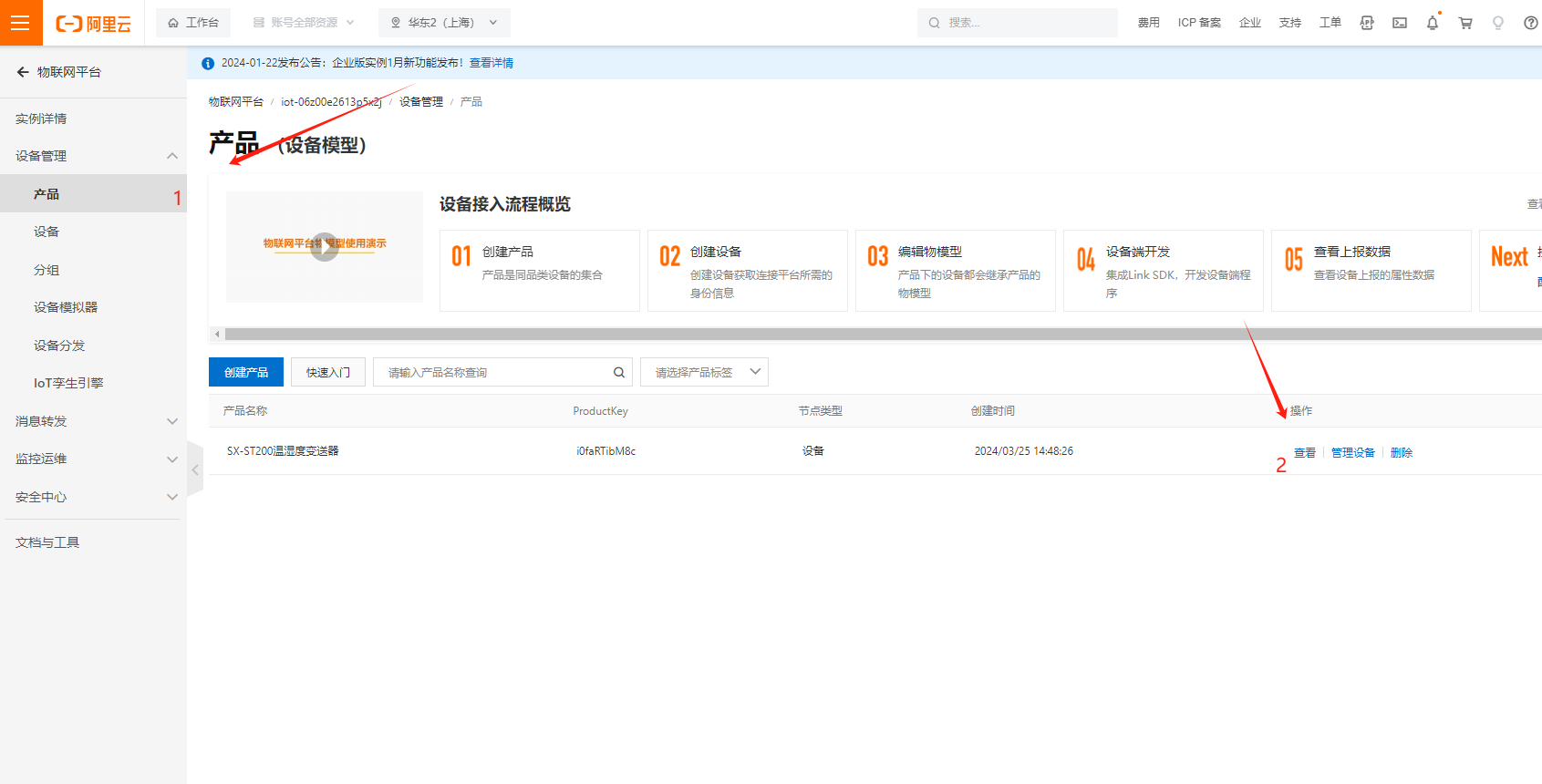Open the shopping cart icon

pos(1465,23)
